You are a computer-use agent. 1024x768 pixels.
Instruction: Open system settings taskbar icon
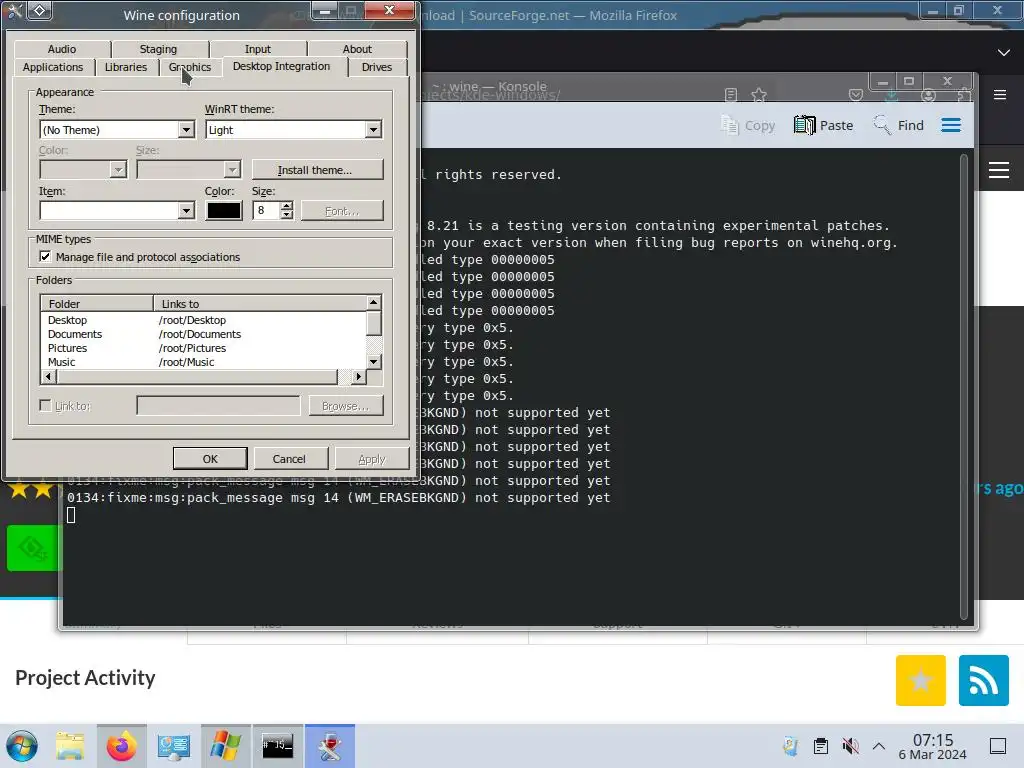[x=173, y=746]
